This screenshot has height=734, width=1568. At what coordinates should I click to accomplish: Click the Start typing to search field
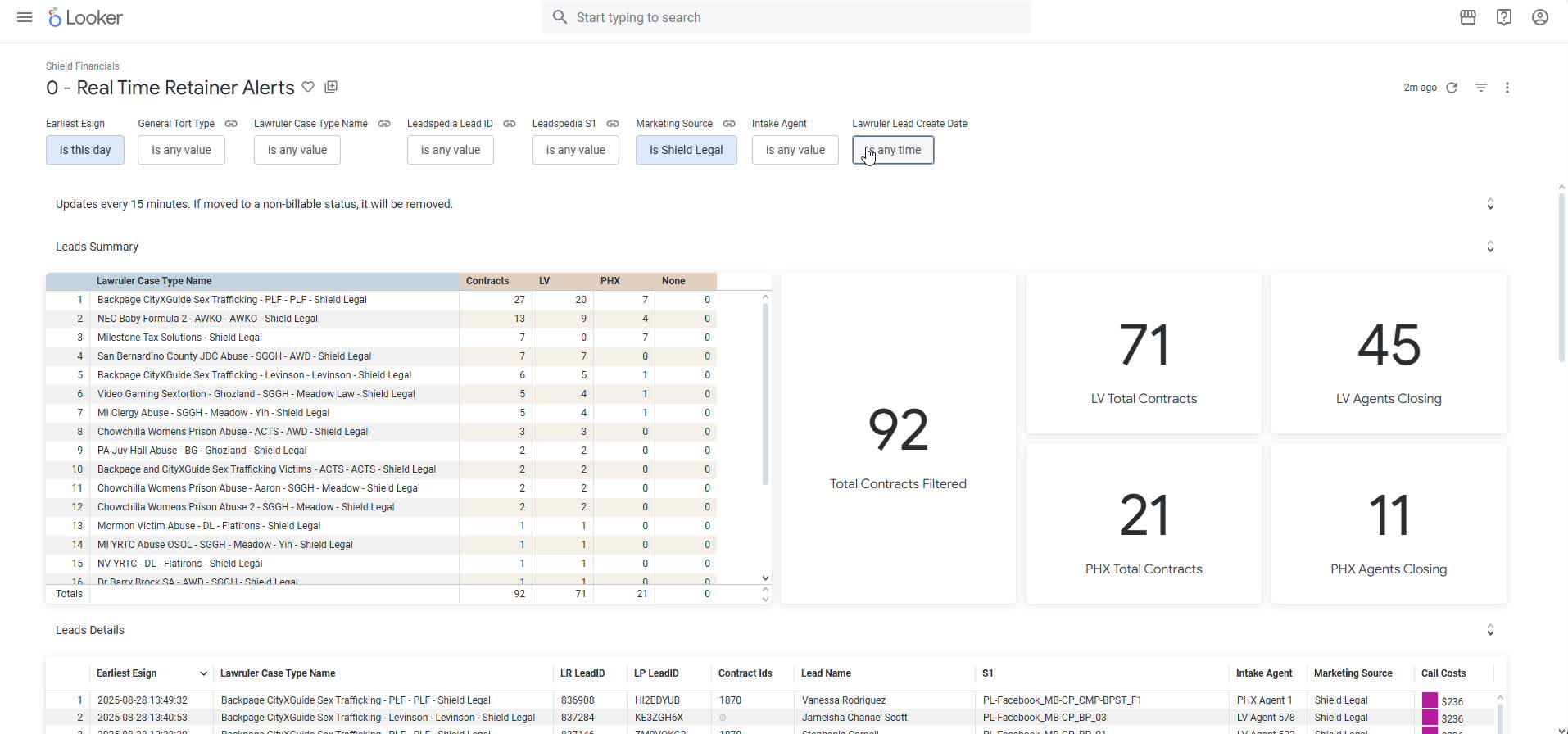pos(786,17)
